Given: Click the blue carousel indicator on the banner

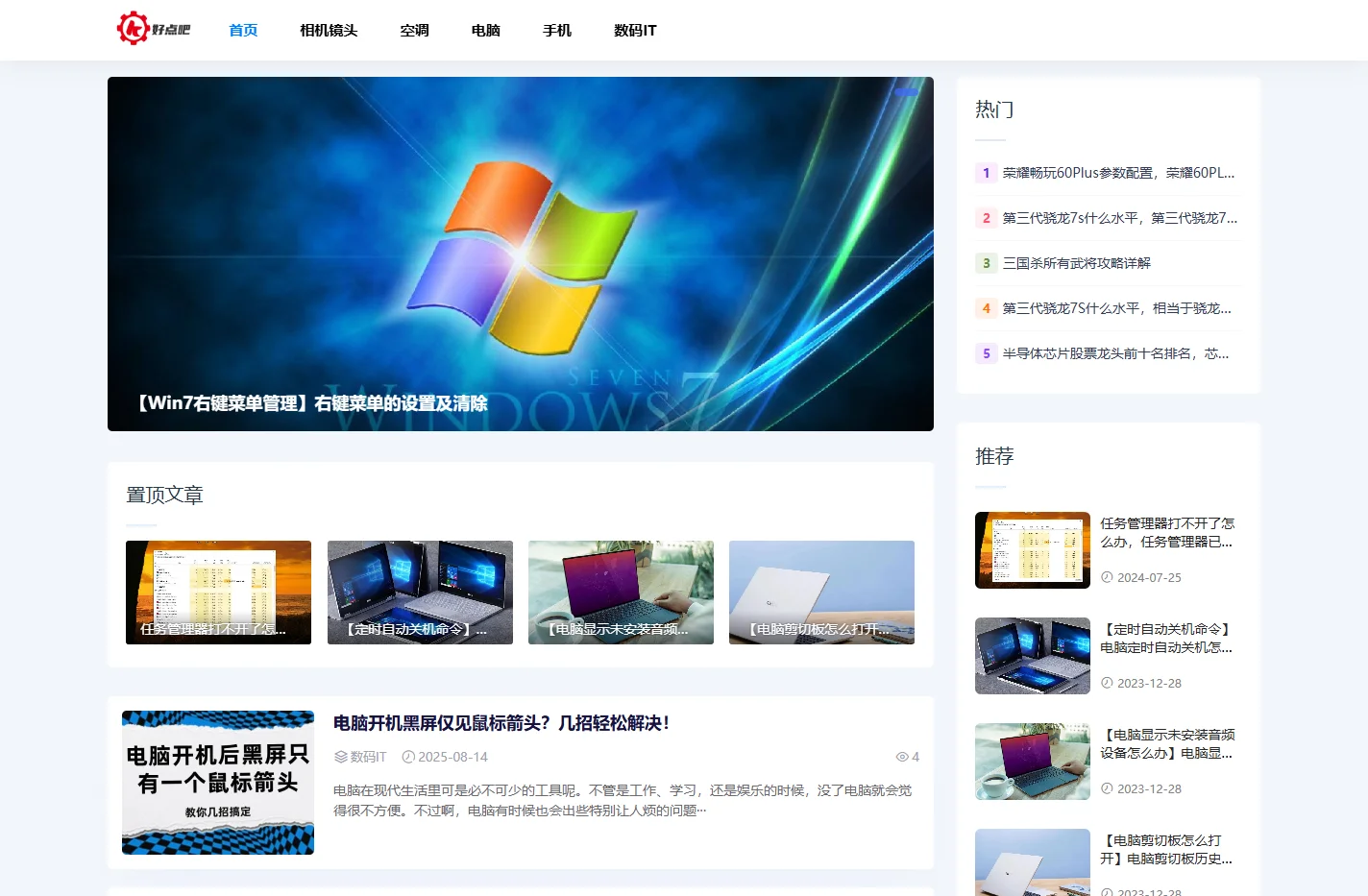Looking at the screenshot, I should click(x=906, y=92).
